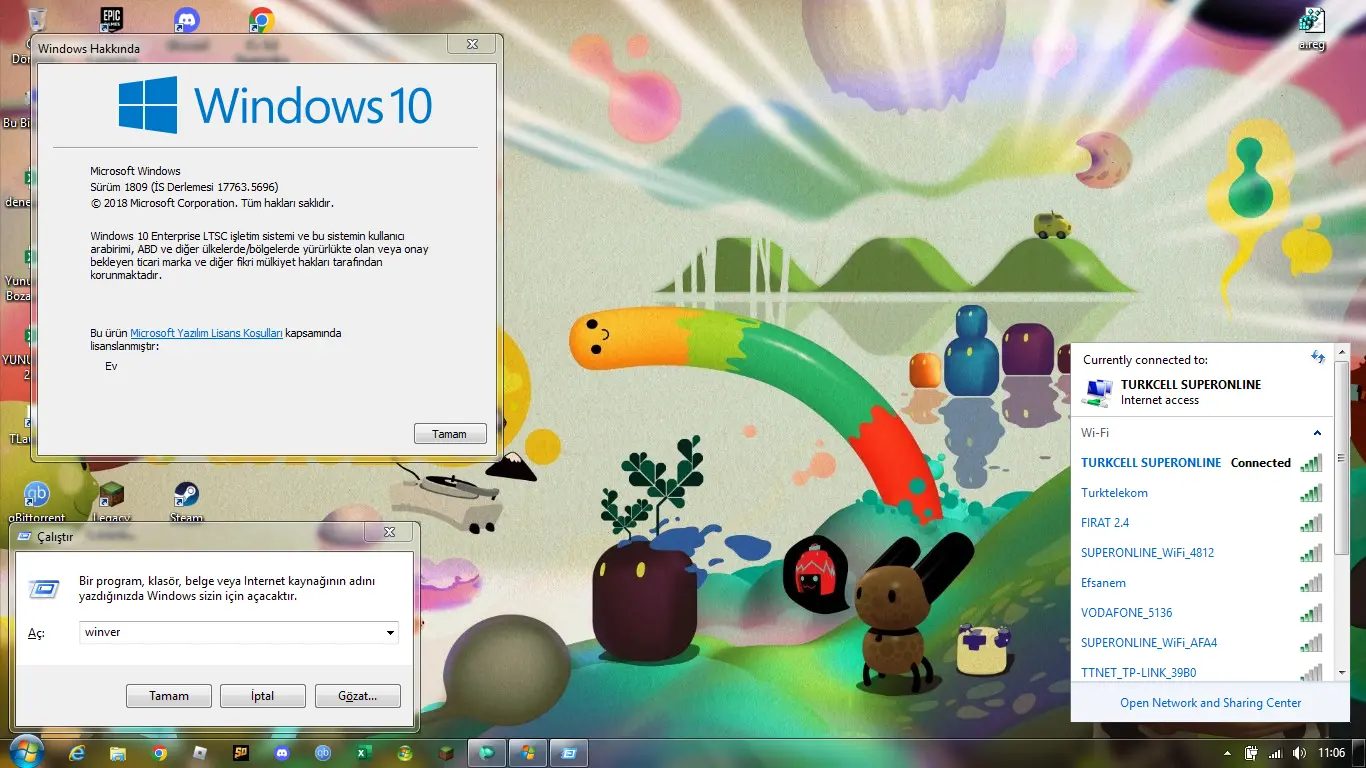This screenshot has height=768, width=1366.
Task: Click the Sürüm 1809 version text
Action: 184,187
